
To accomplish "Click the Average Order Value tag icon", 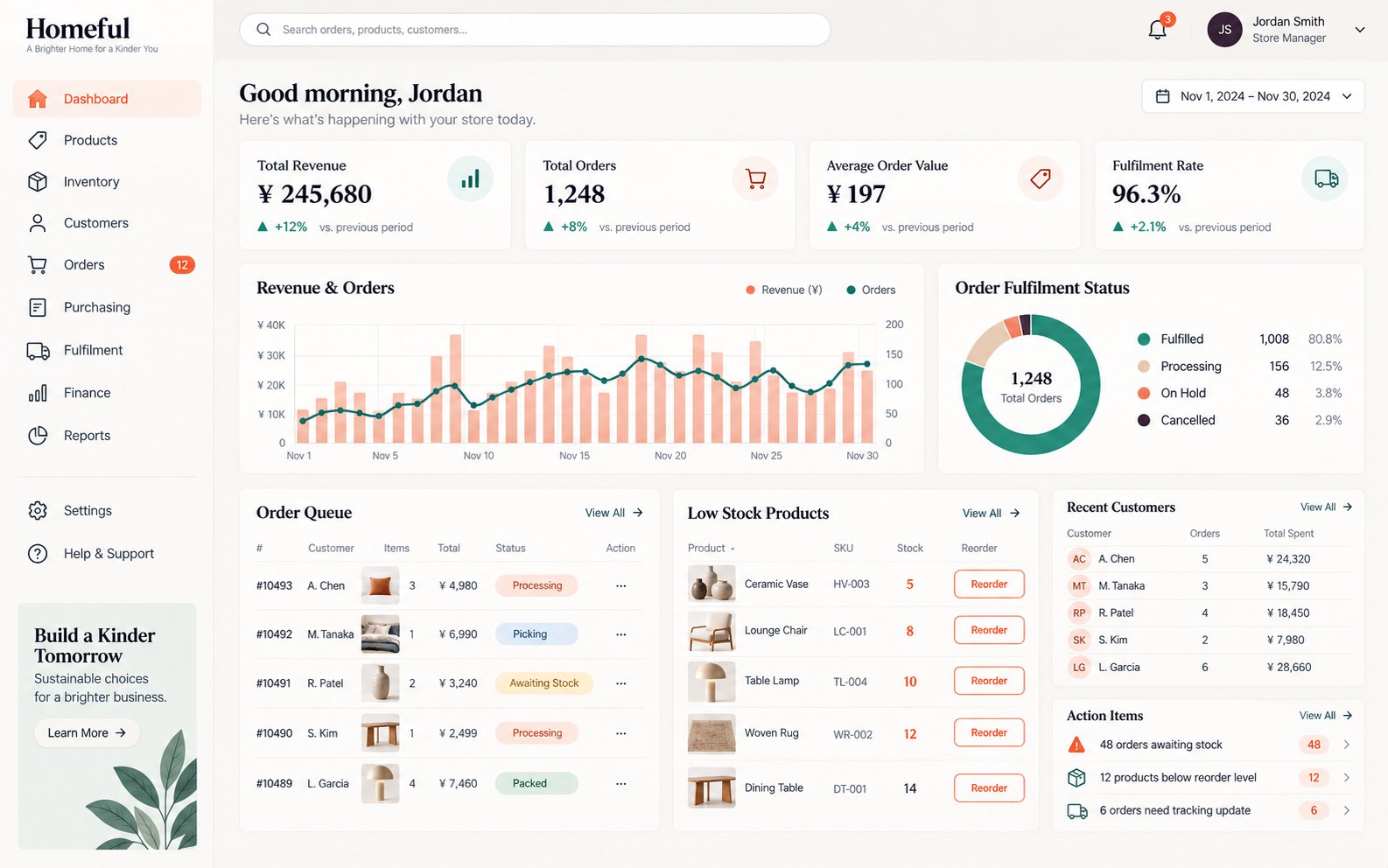I will (x=1041, y=178).
